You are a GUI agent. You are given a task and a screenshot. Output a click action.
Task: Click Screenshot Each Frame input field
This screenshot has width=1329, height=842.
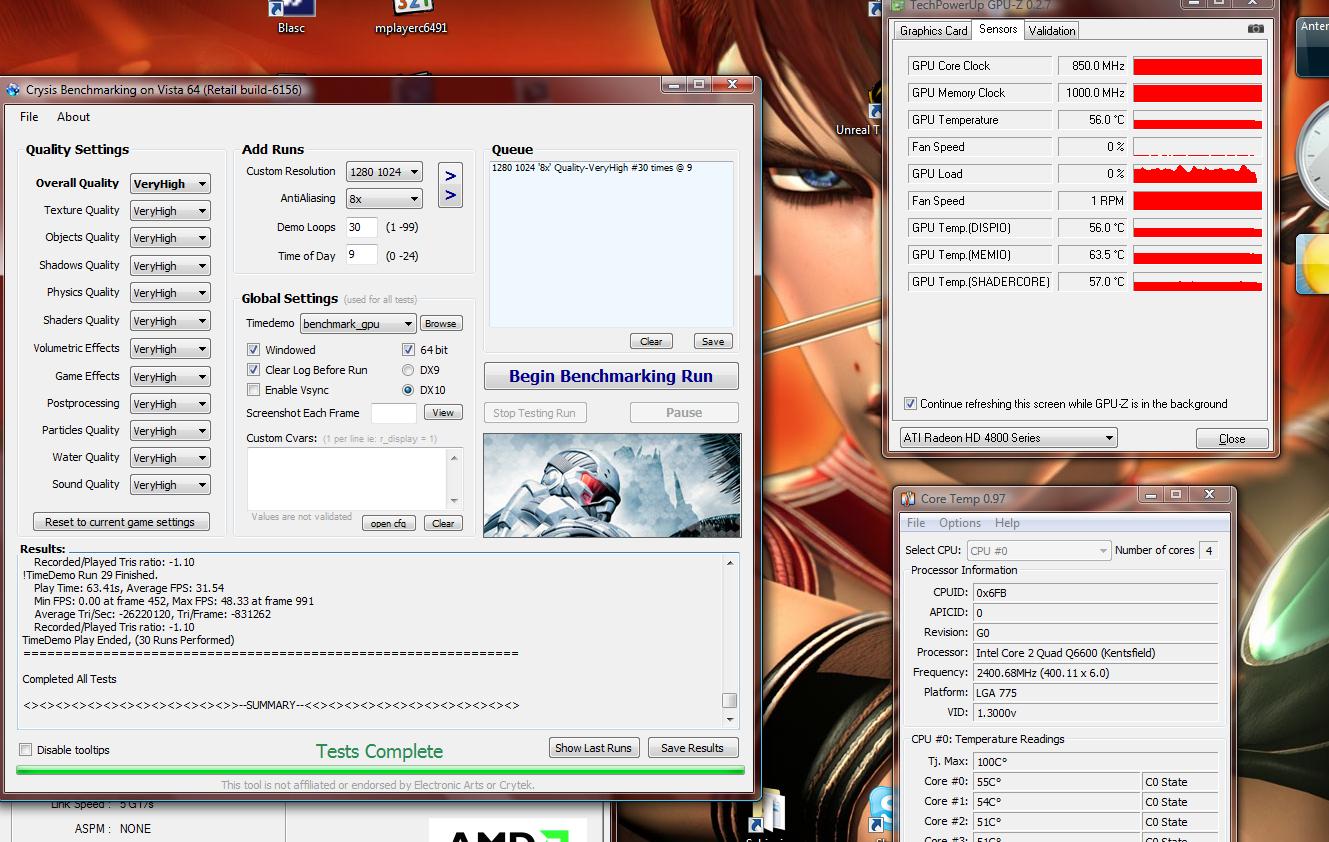[394, 413]
